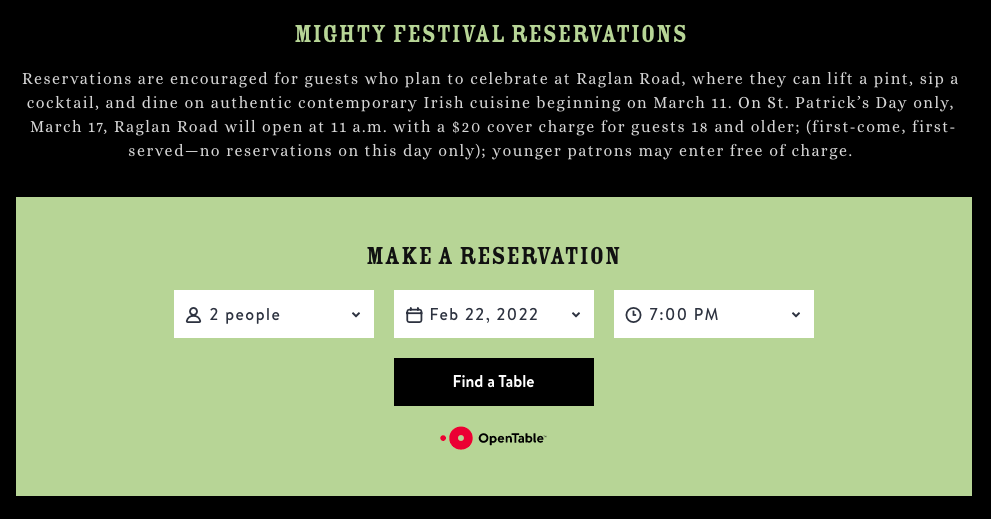Click the clock icon beside 7:00 PM
This screenshot has height=519, width=991.
pos(633,315)
